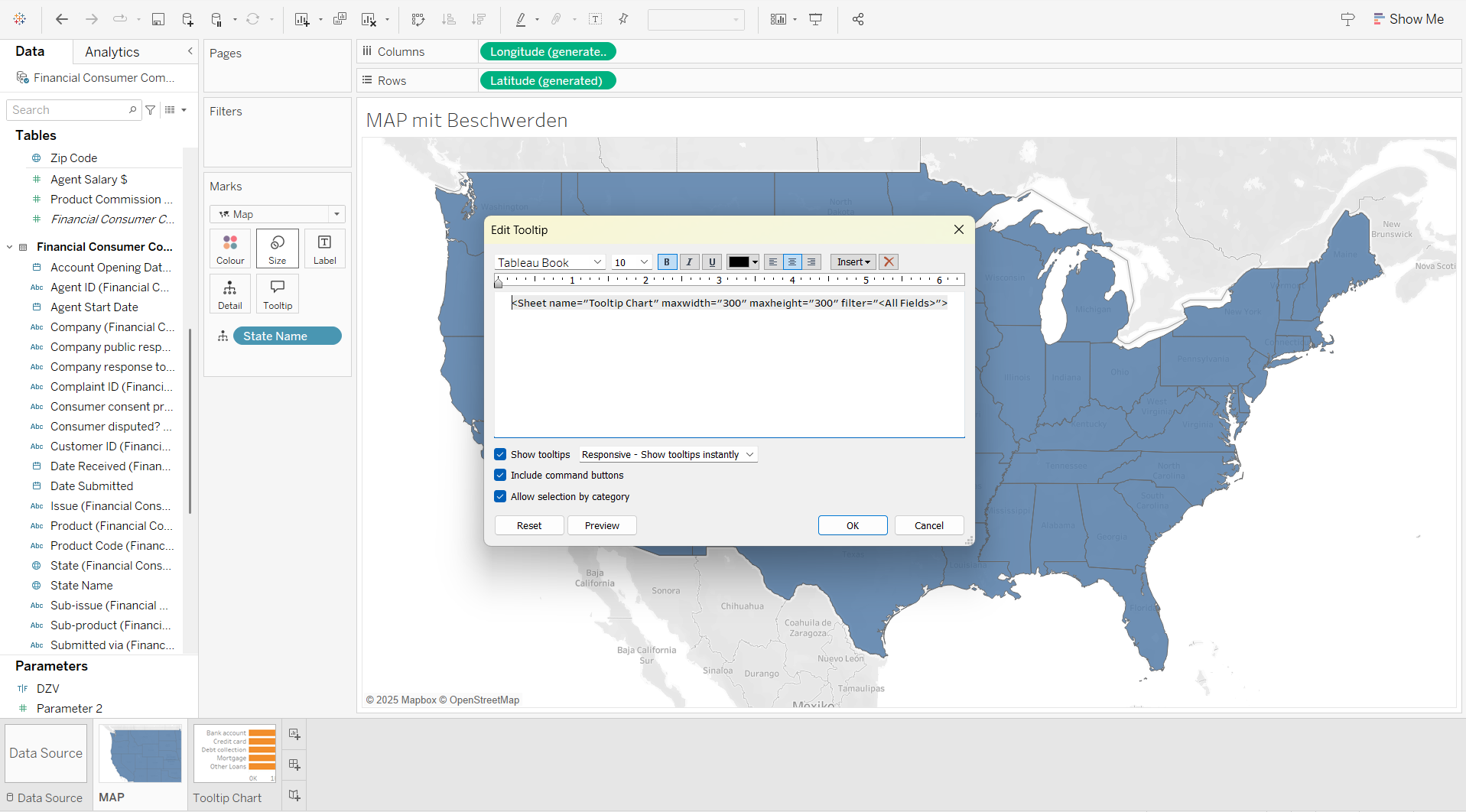
Task: Click the Swap rows and columns icon
Action: click(x=418, y=19)
